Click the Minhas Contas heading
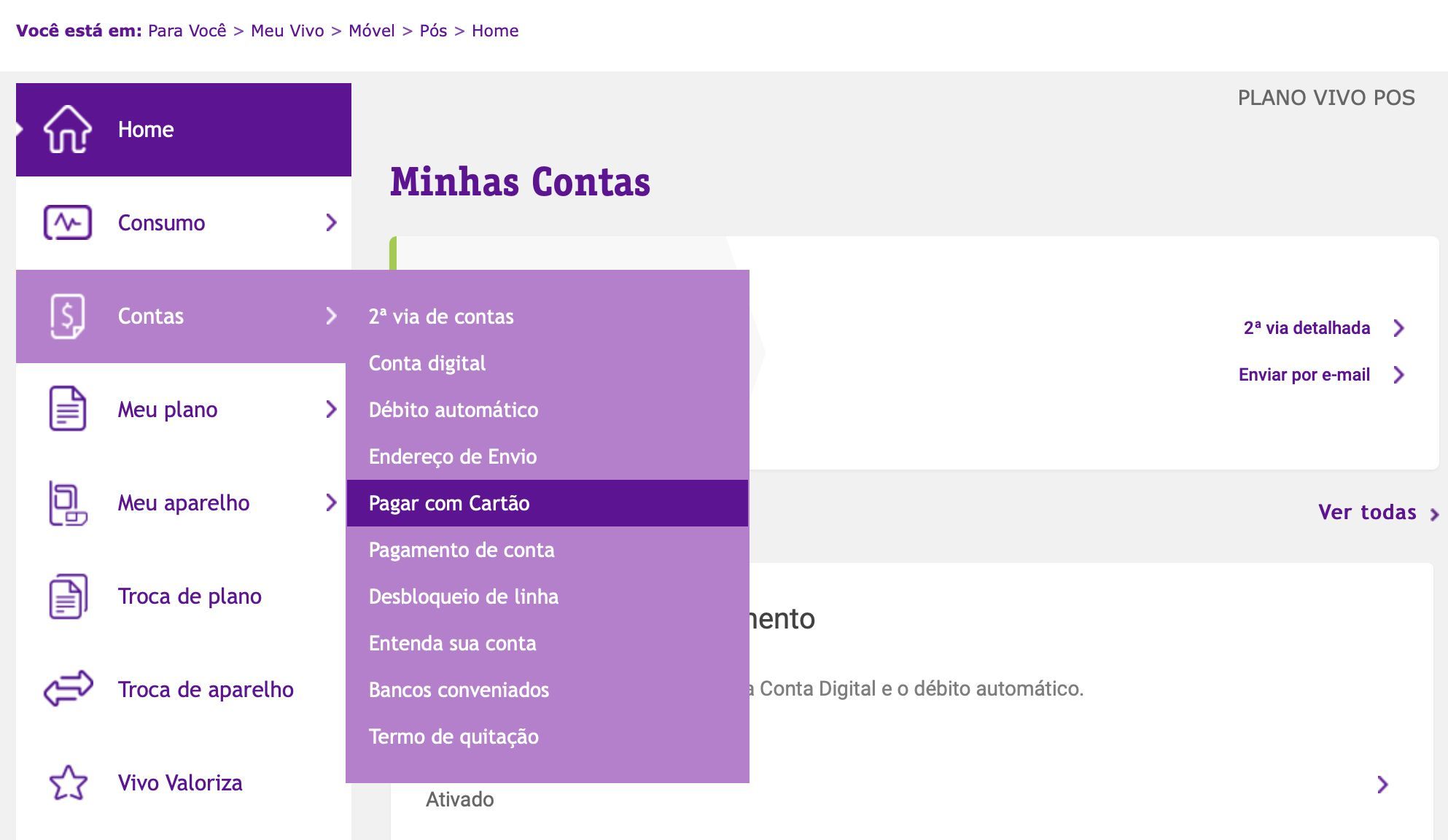The height and width of the screenshot is (840, 1448). (x=520, y=182)
